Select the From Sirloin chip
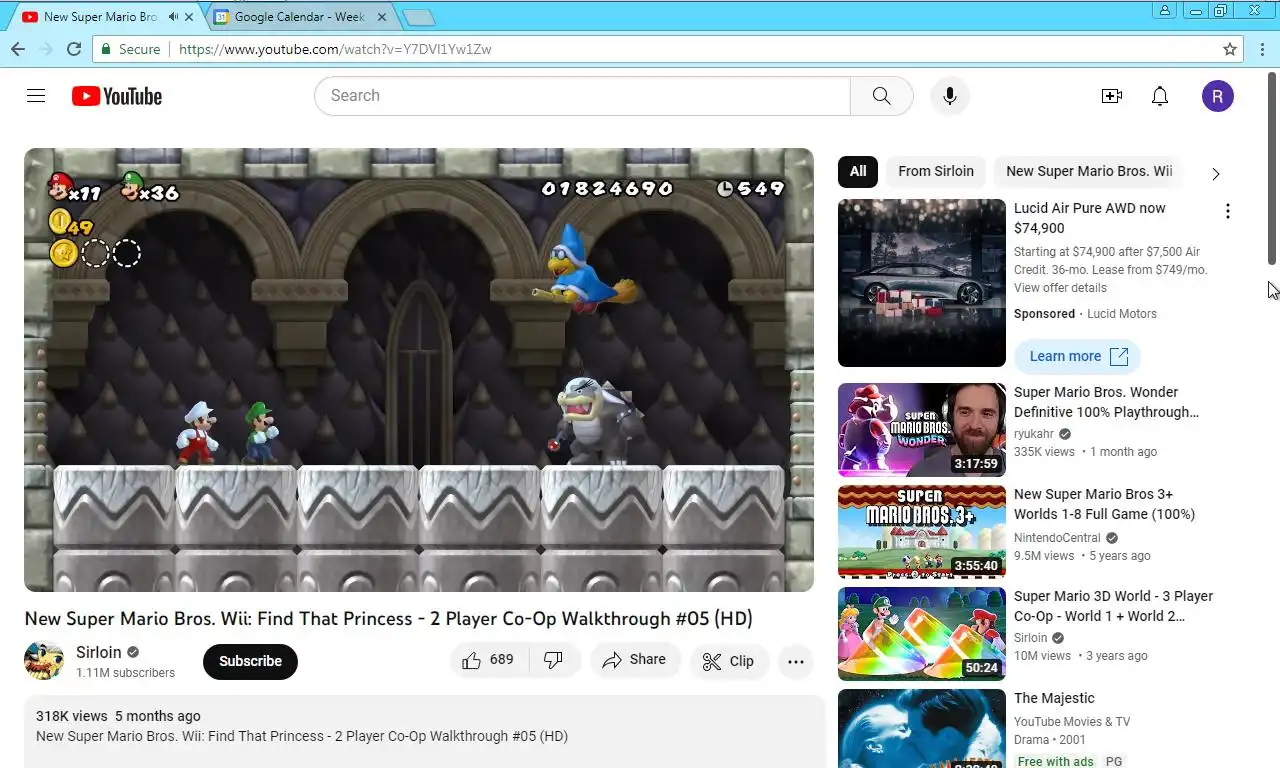 (936, 171)
